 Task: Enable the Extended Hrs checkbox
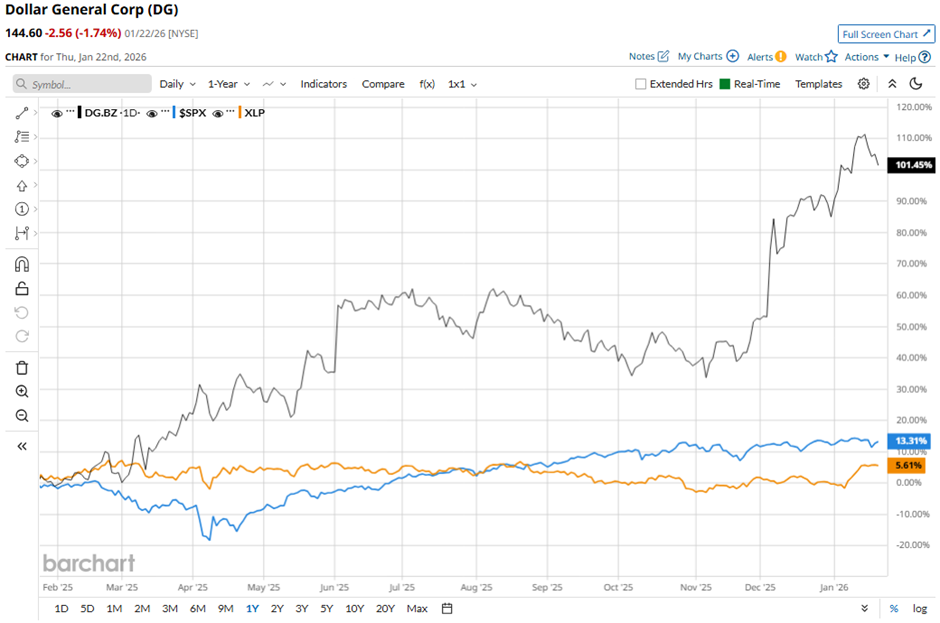click(640, 84)
